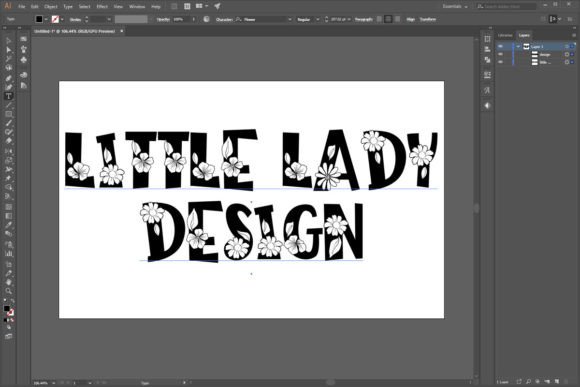Click the black fill swatch in control bar
This screenshot has width=580, height=387.
point(39,19)
